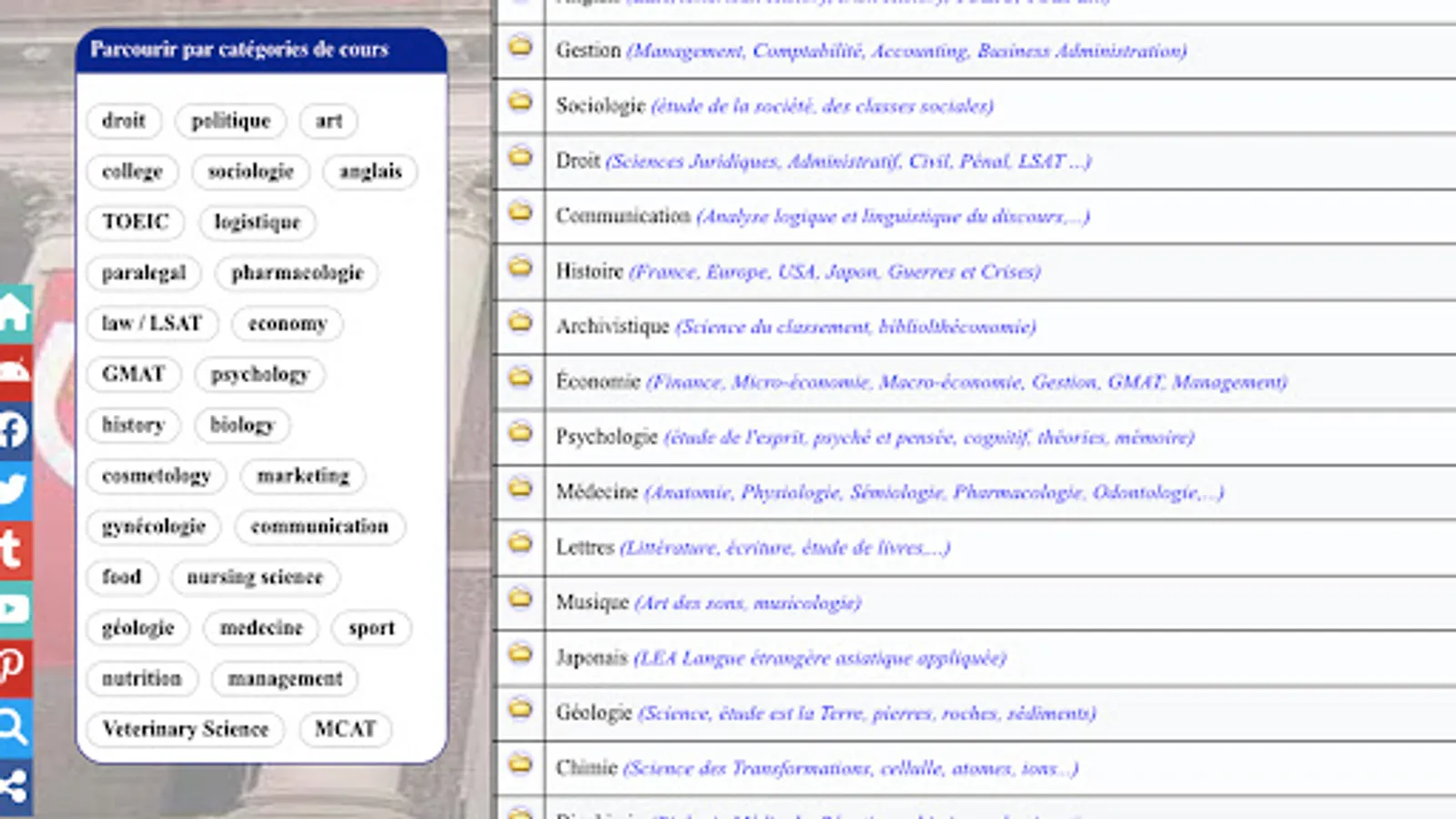
Task: Click folder icon beside Gestion
Action: (521, 45)
